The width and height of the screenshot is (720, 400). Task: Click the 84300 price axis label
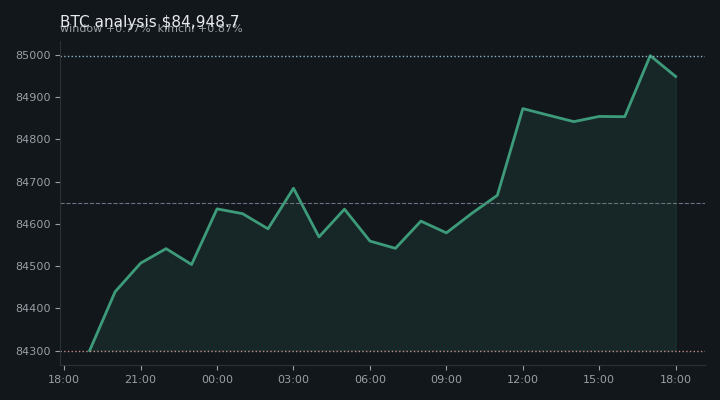[33, 351]
